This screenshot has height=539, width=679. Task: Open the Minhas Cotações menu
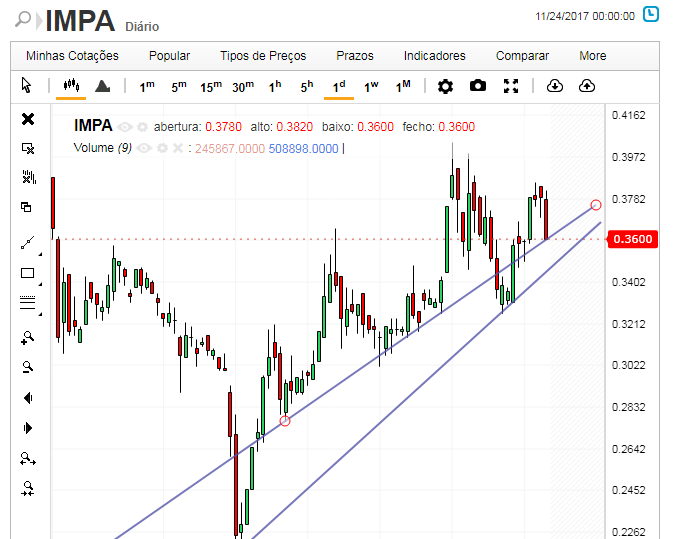click(72, 56)
